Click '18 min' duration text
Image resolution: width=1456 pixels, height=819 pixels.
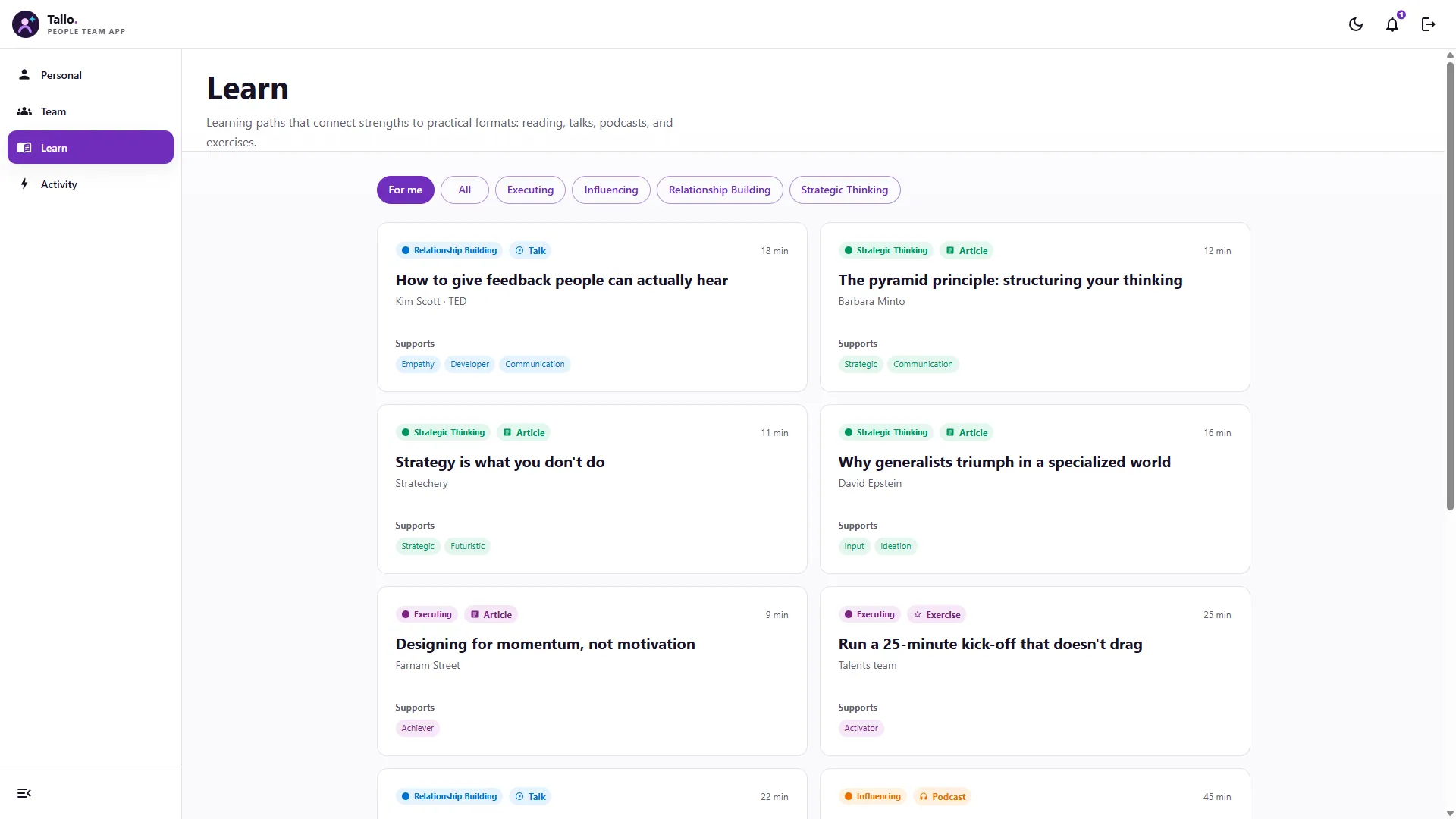(774, 251)
